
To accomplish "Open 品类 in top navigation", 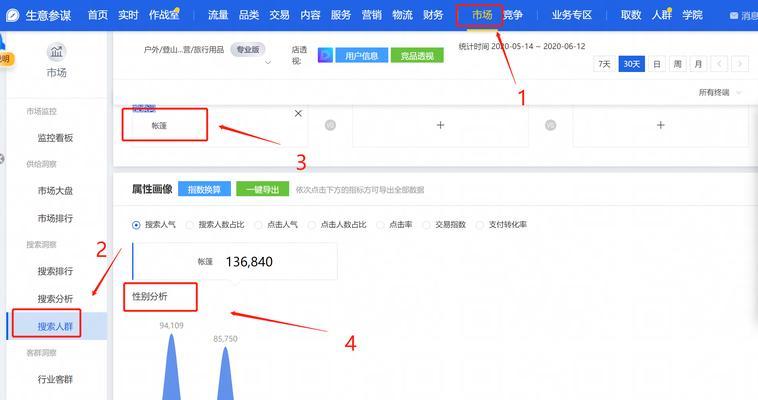I will 249,15.
